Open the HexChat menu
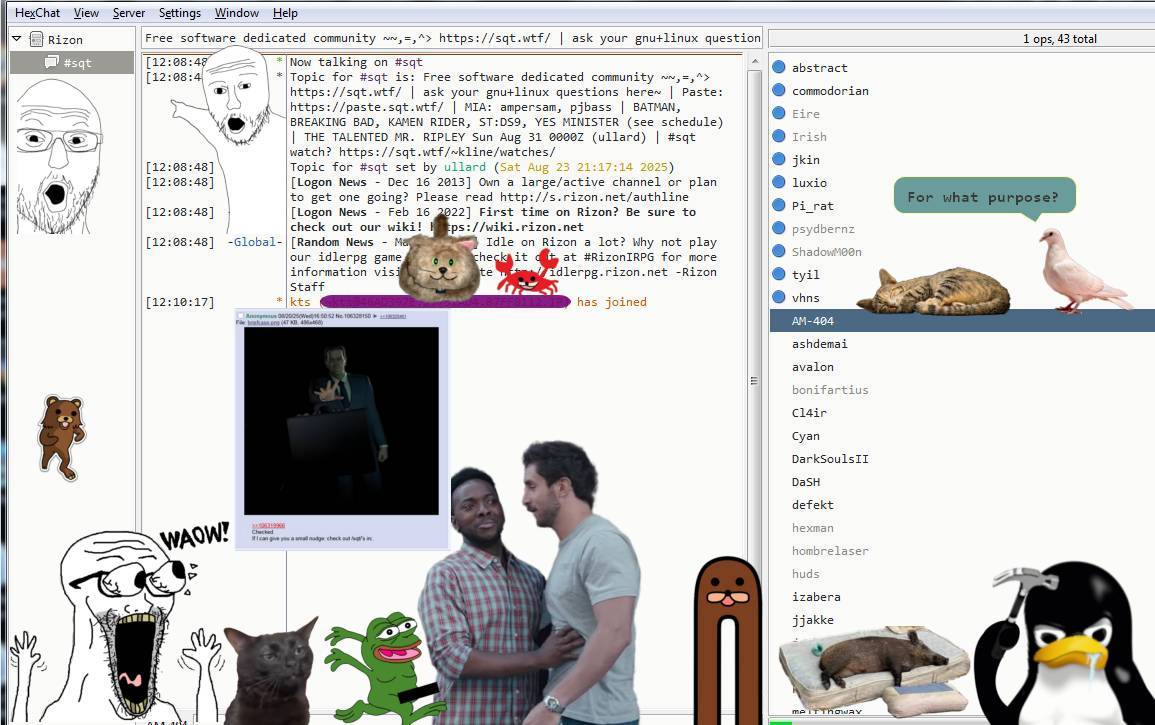This screenshot has width=1155, height=725. [38, 13]
